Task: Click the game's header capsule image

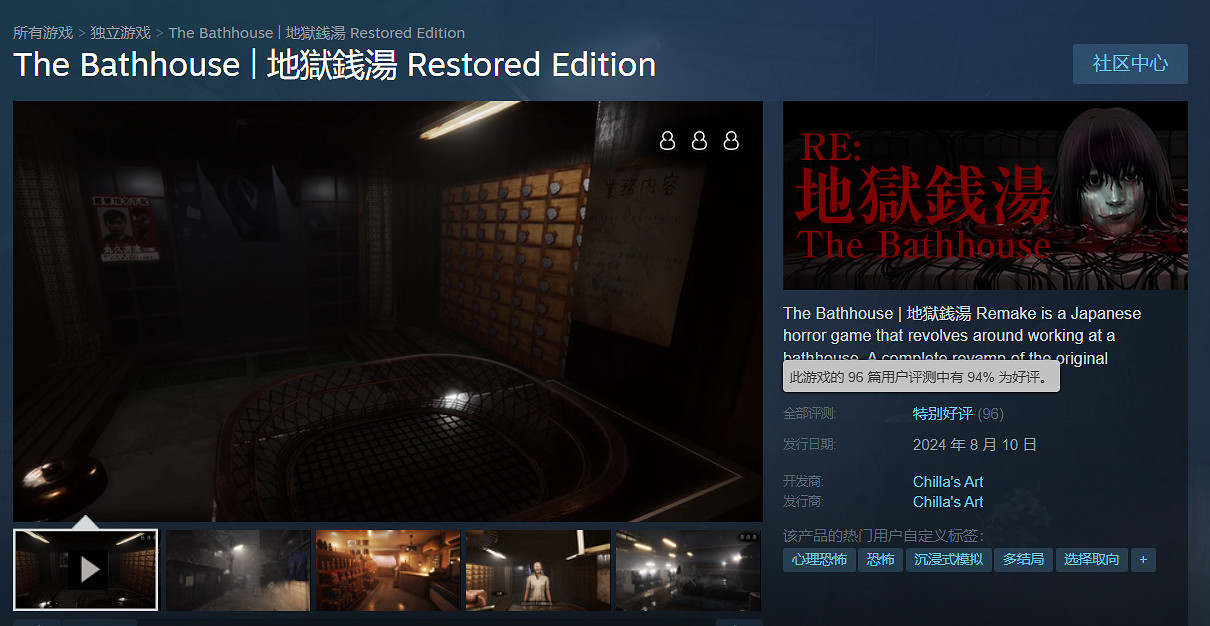Action: [985, 195]
